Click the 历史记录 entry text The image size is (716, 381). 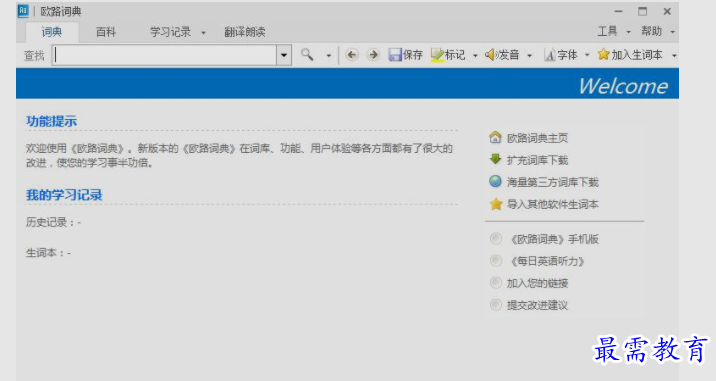point(53,222)
